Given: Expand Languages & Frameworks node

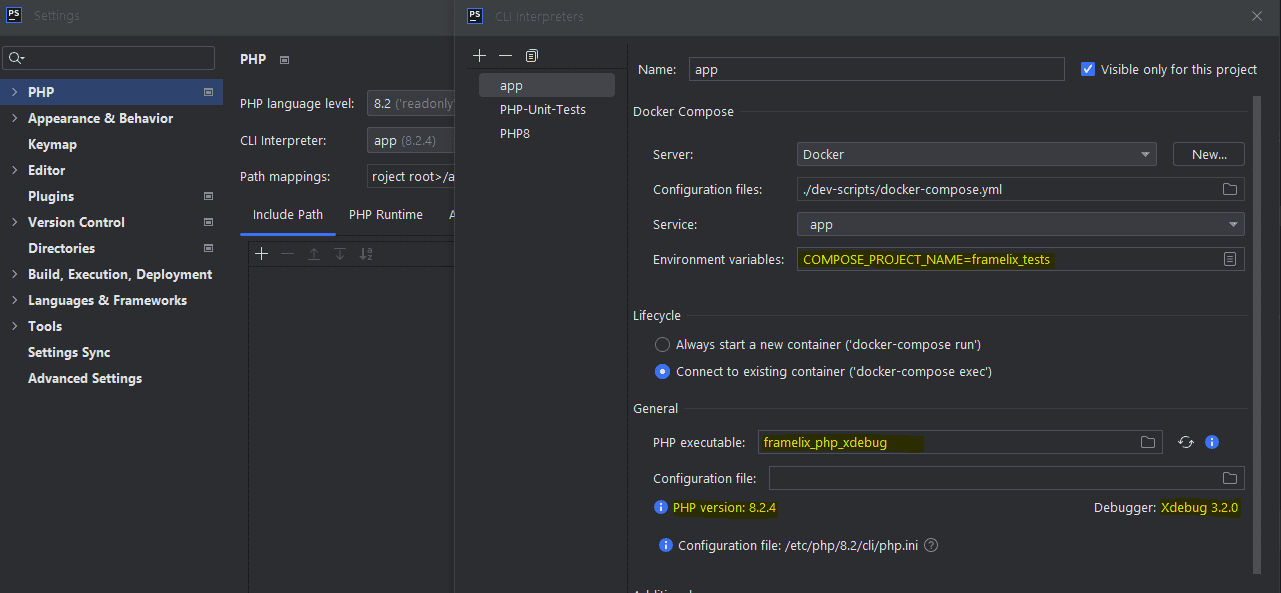Looking at the screenshot, I should point(14,300).
